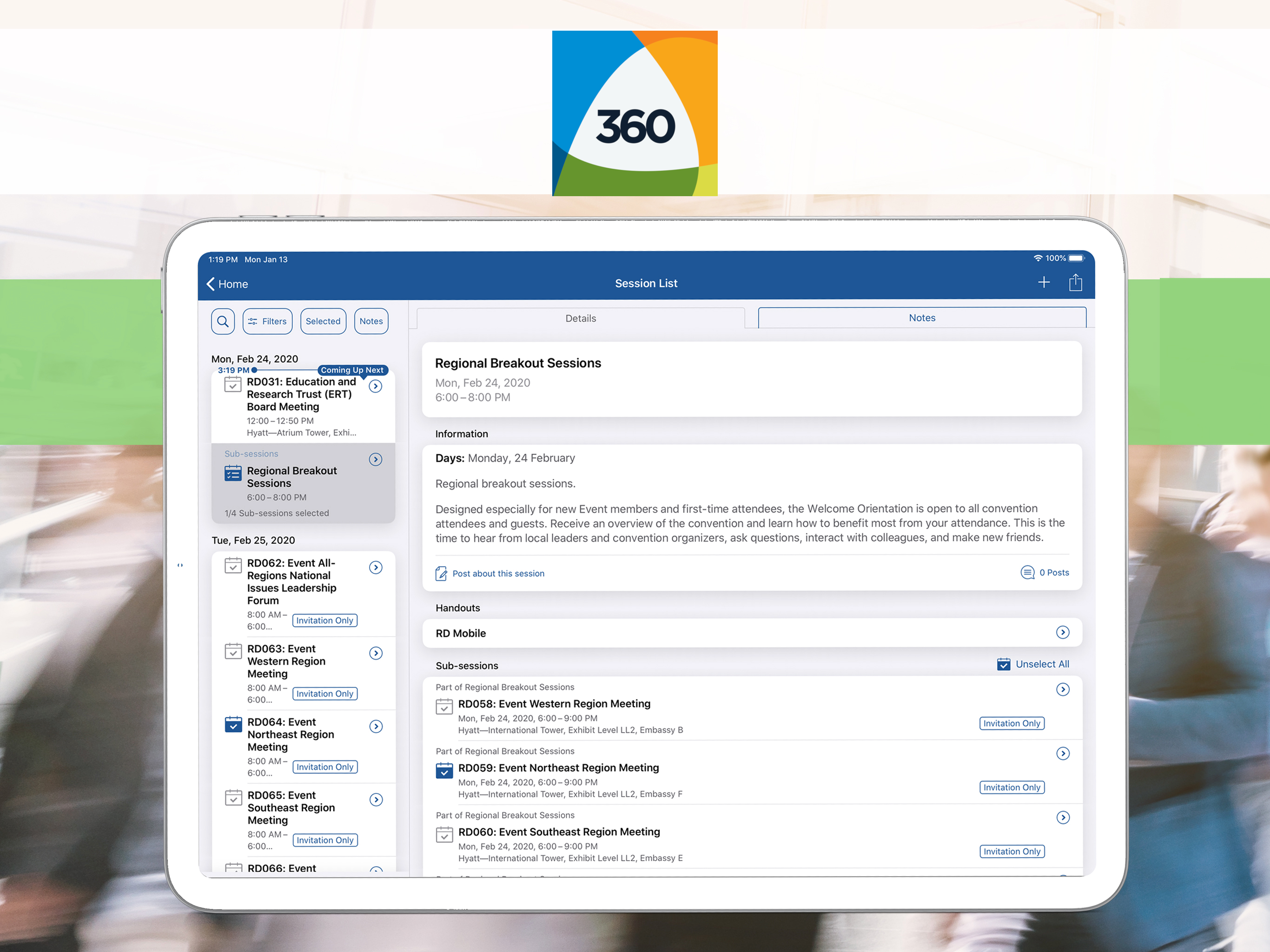Click status bar time 1:19 PM
This screenshot has width=1270, height=952.
click(x=223, y=259)
